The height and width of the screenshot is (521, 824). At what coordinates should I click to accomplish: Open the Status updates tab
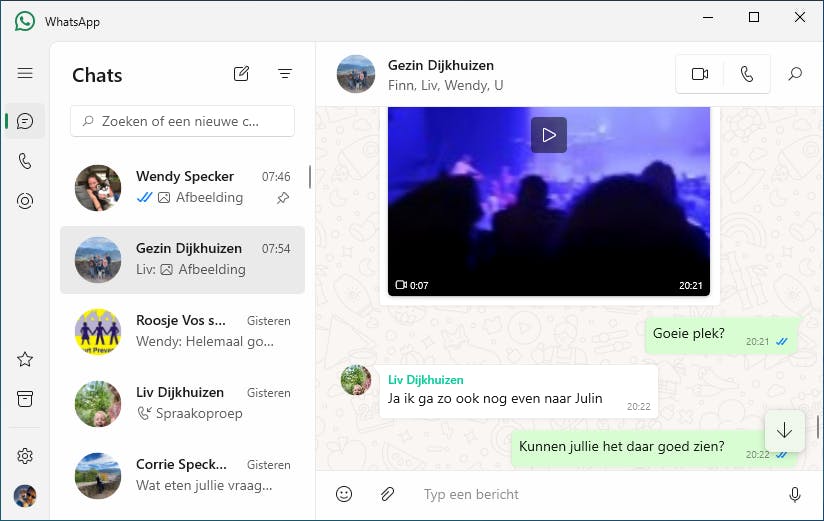[x=25, y=201]
